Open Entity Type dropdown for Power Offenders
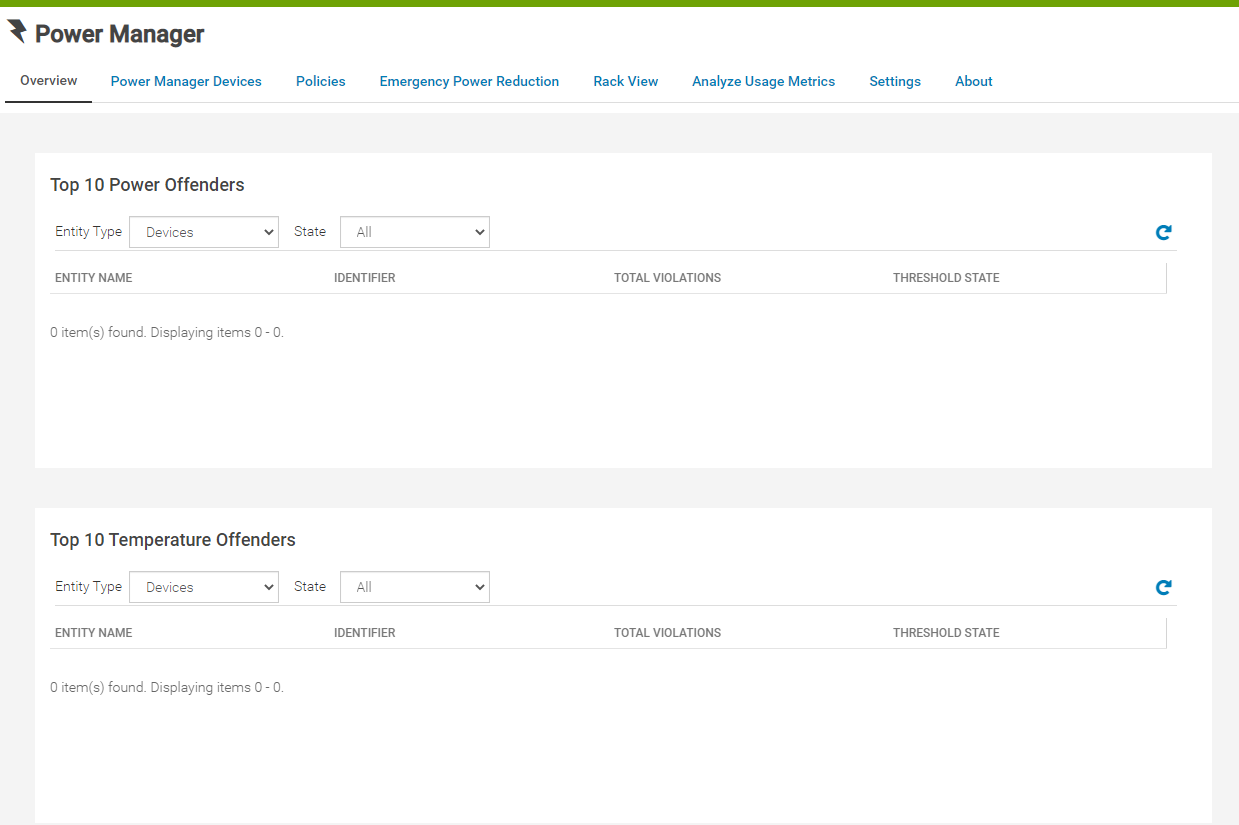 click(204, 232)
